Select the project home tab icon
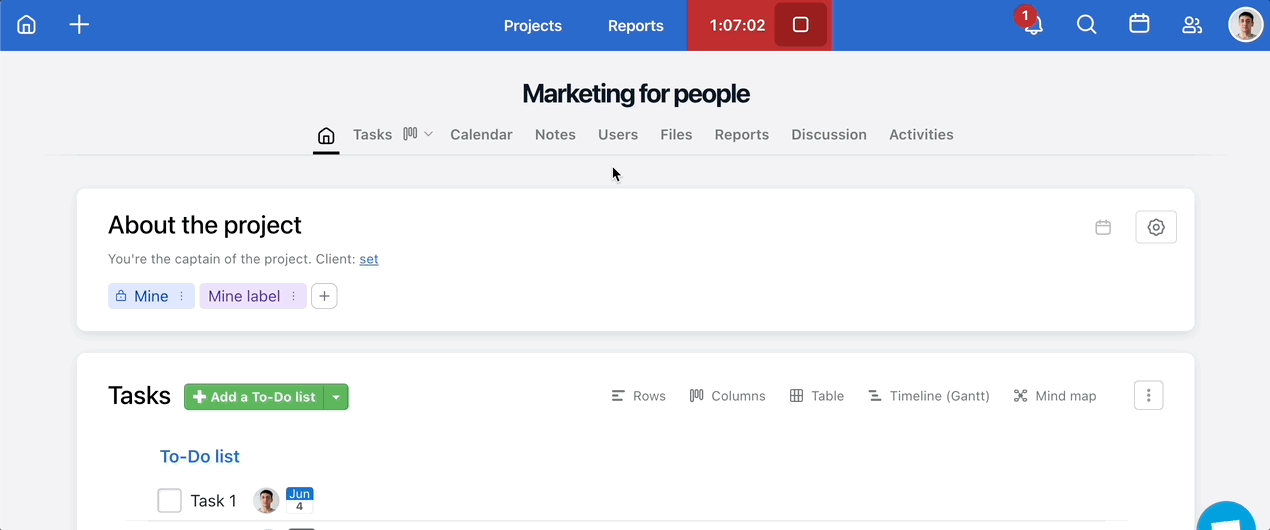Screen dimensions: 1270x530 (x=326, y=135)
